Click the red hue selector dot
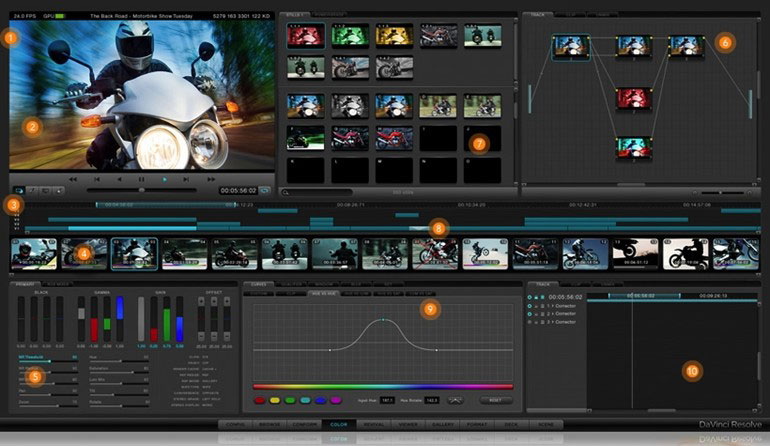 coord(258,400)
